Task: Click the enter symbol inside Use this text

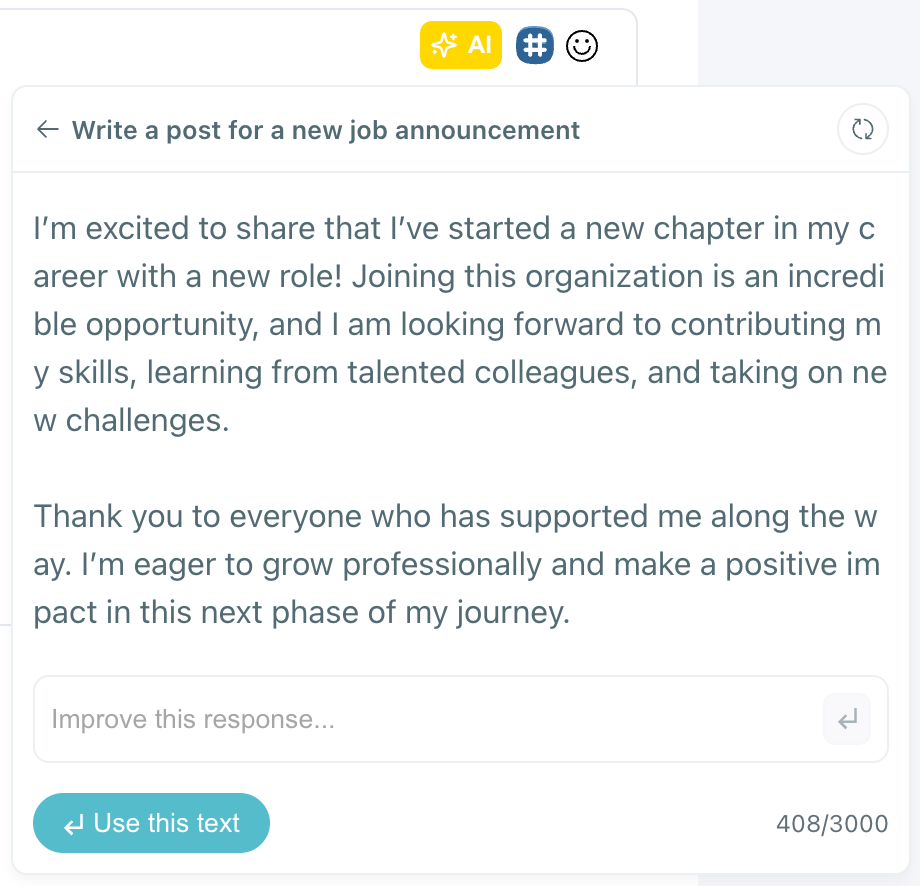Action: pyautogui.click(x=73, y=823)
